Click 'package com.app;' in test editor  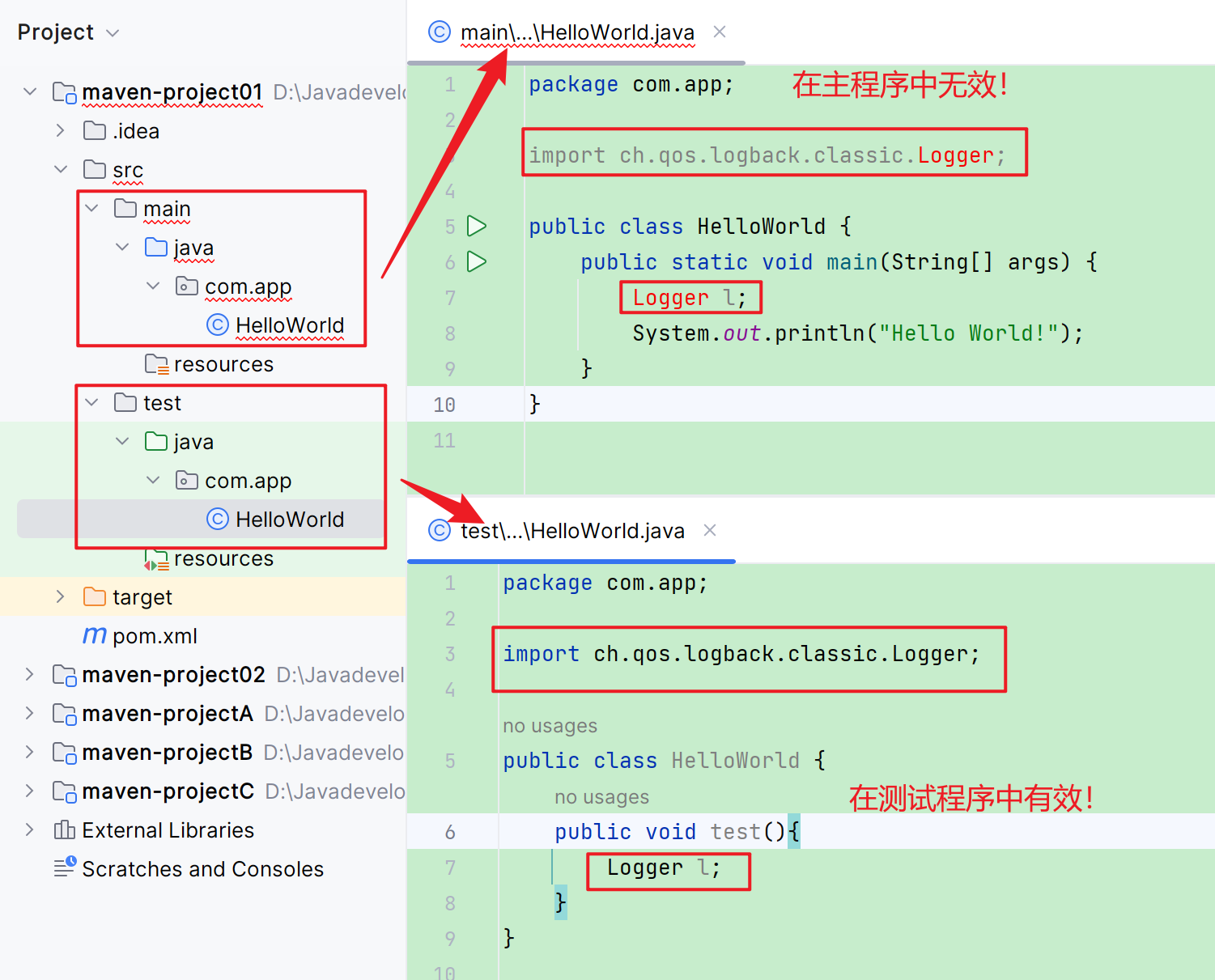pyautogui.click(x=605, y=583)
